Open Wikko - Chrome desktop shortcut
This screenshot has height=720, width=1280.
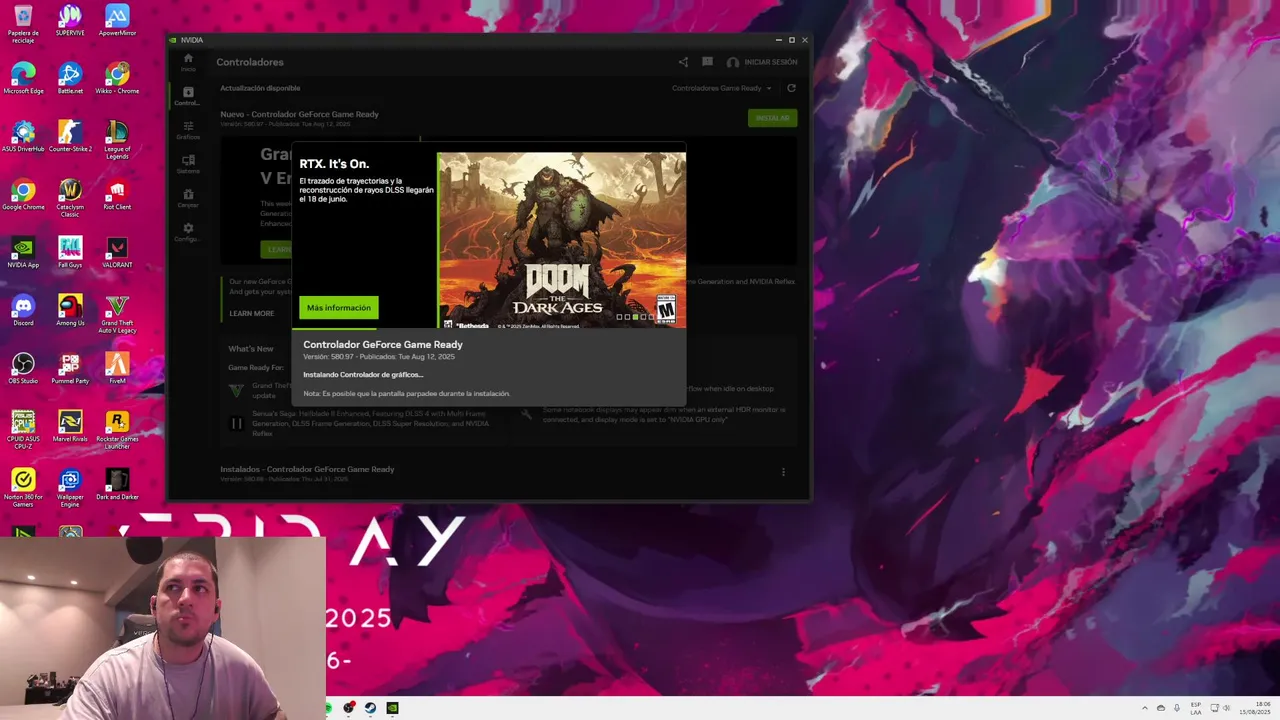[117, 79]
